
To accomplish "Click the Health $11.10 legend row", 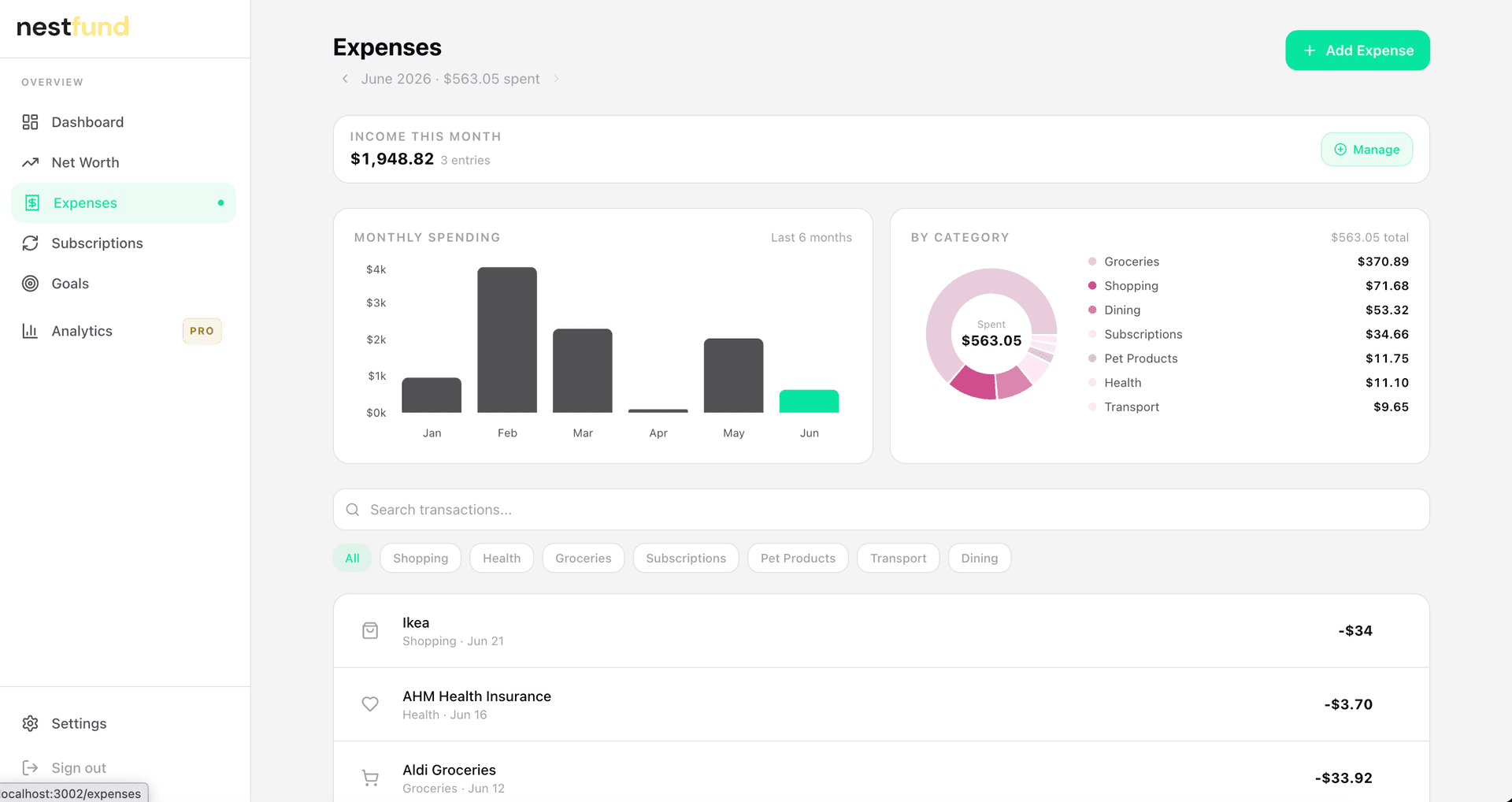I will [1248, 383].
